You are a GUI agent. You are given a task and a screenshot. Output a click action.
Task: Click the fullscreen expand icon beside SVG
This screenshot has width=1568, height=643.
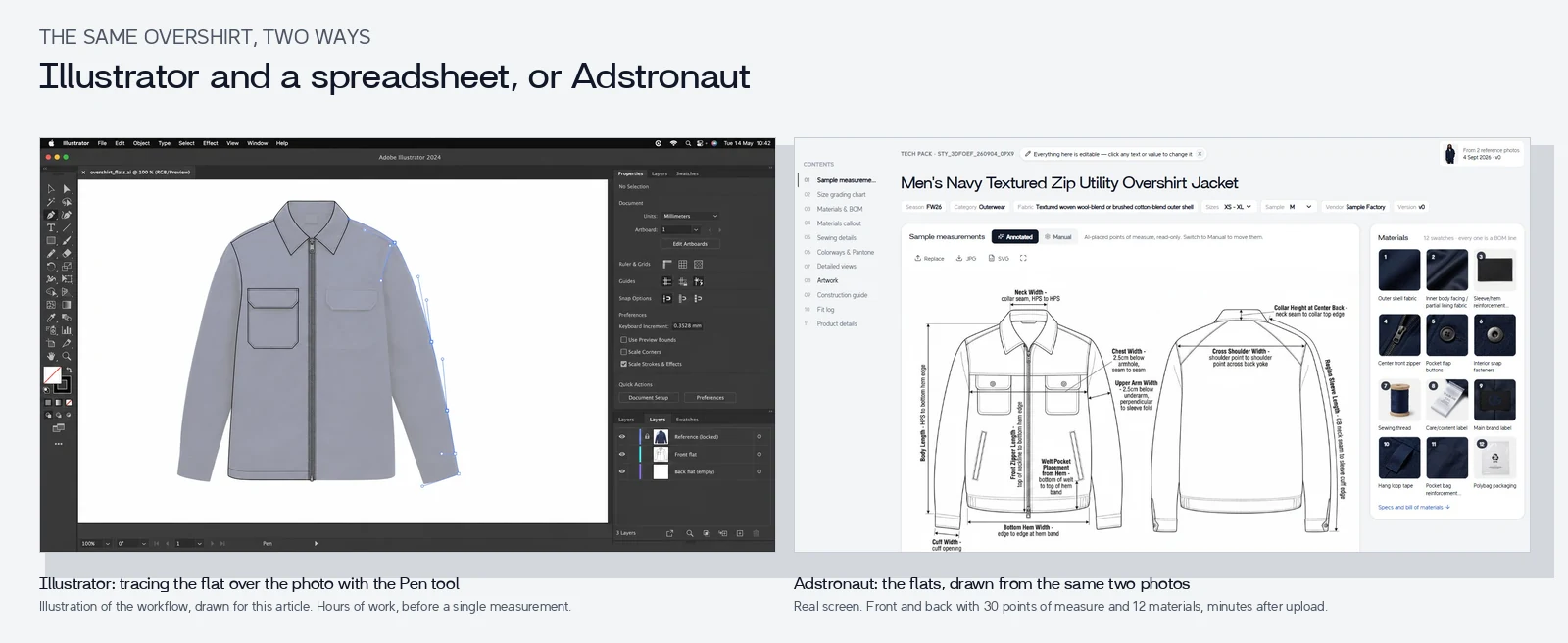coord(1023,258)
